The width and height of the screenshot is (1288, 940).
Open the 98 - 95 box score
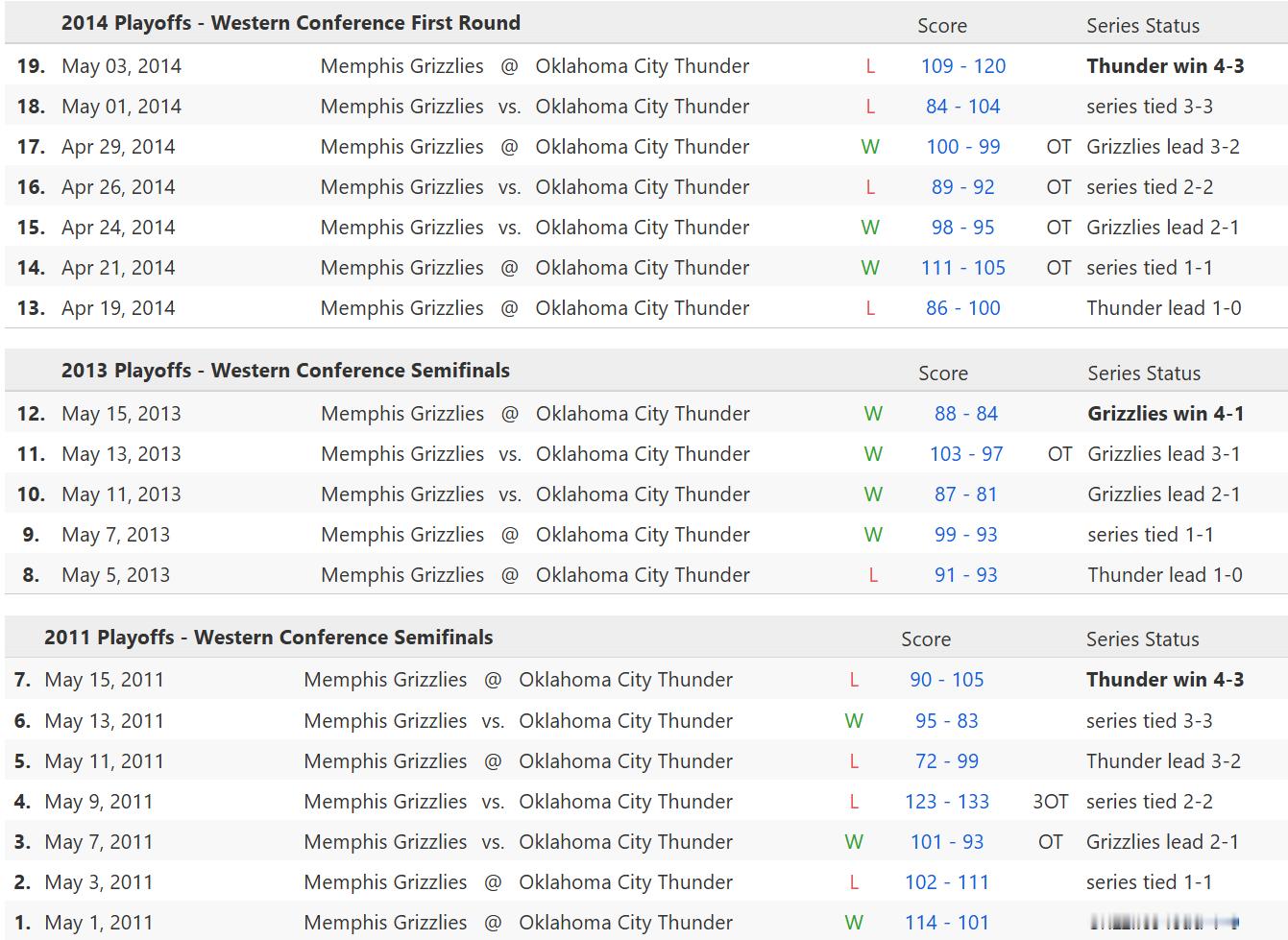[x=962, y=228]
